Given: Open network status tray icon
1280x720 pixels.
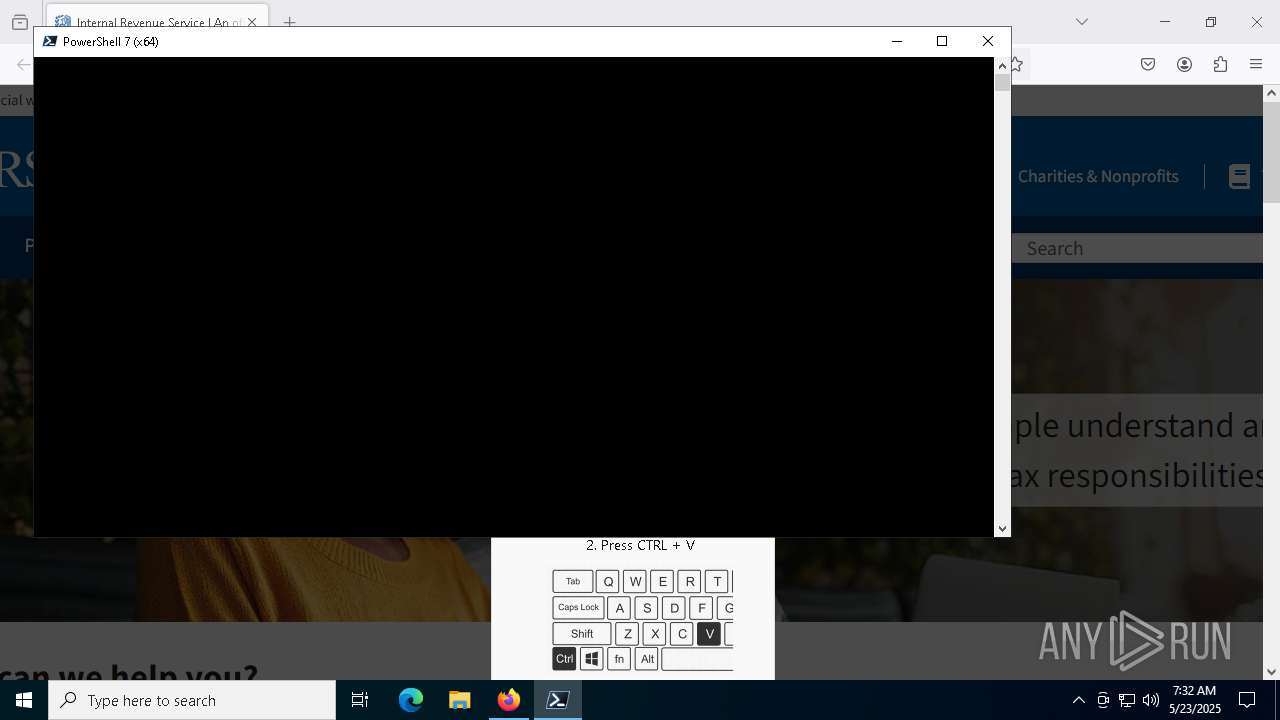Looking at the screenshot, I should 1127,700.
